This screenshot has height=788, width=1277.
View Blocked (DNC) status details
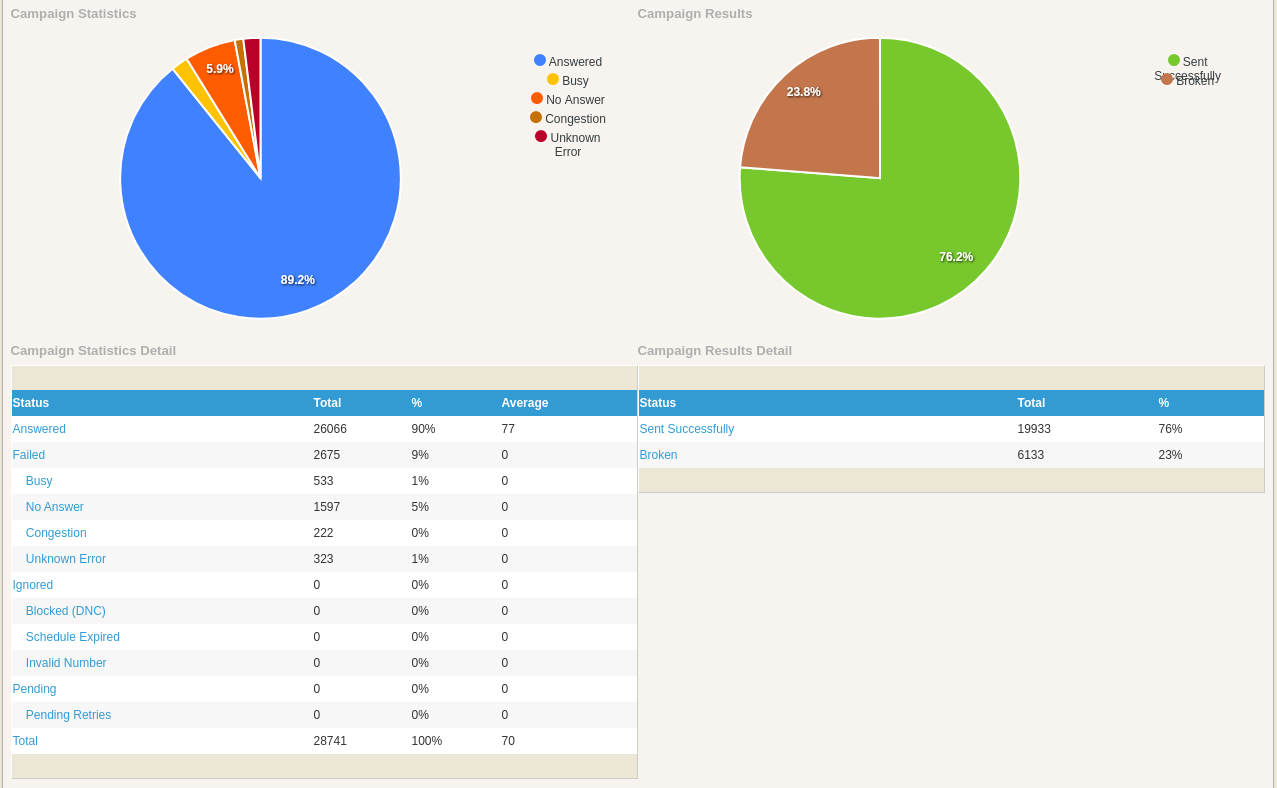66,611
